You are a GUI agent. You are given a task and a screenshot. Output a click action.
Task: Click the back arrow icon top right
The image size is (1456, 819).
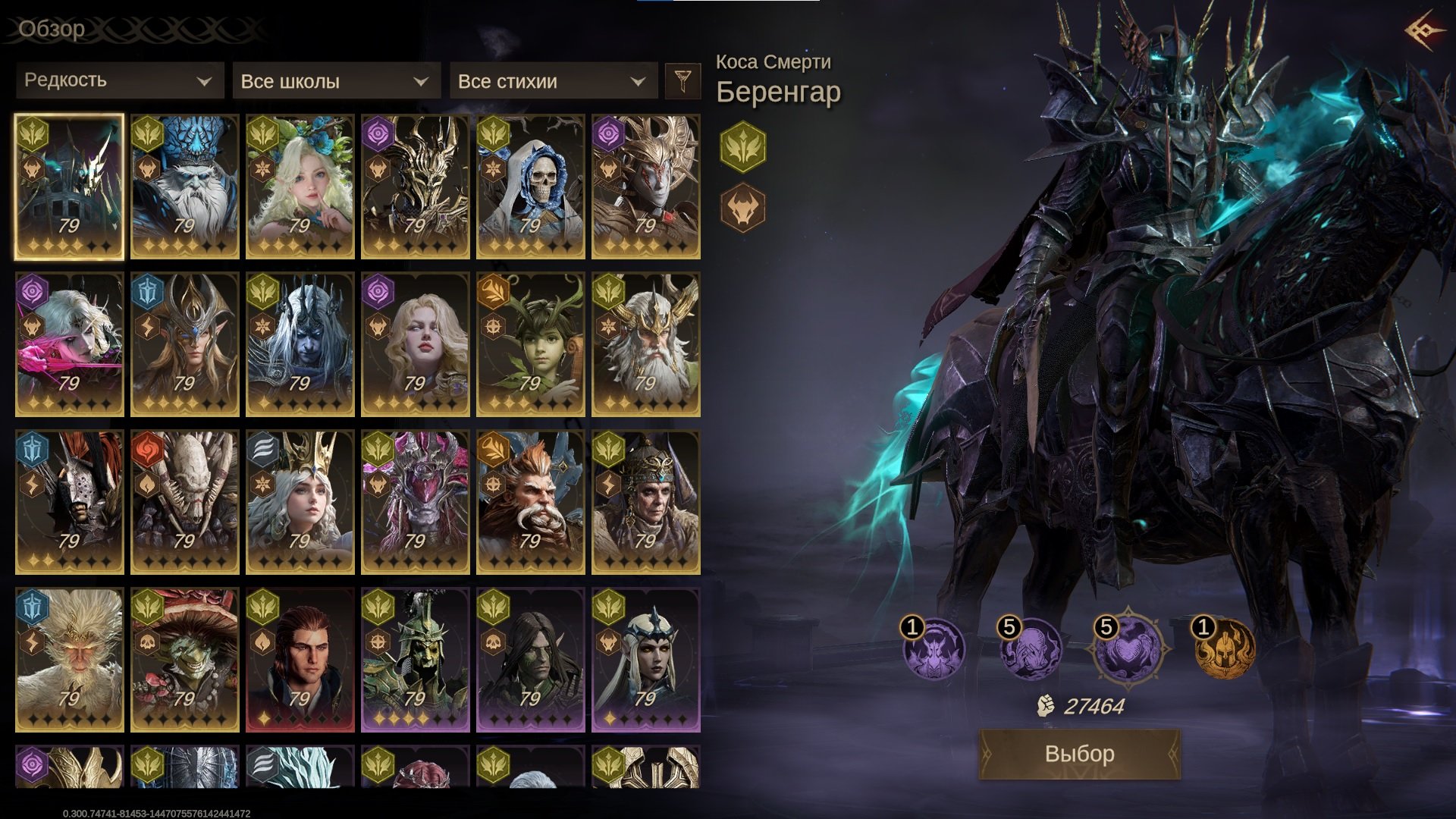(1425, 31)
